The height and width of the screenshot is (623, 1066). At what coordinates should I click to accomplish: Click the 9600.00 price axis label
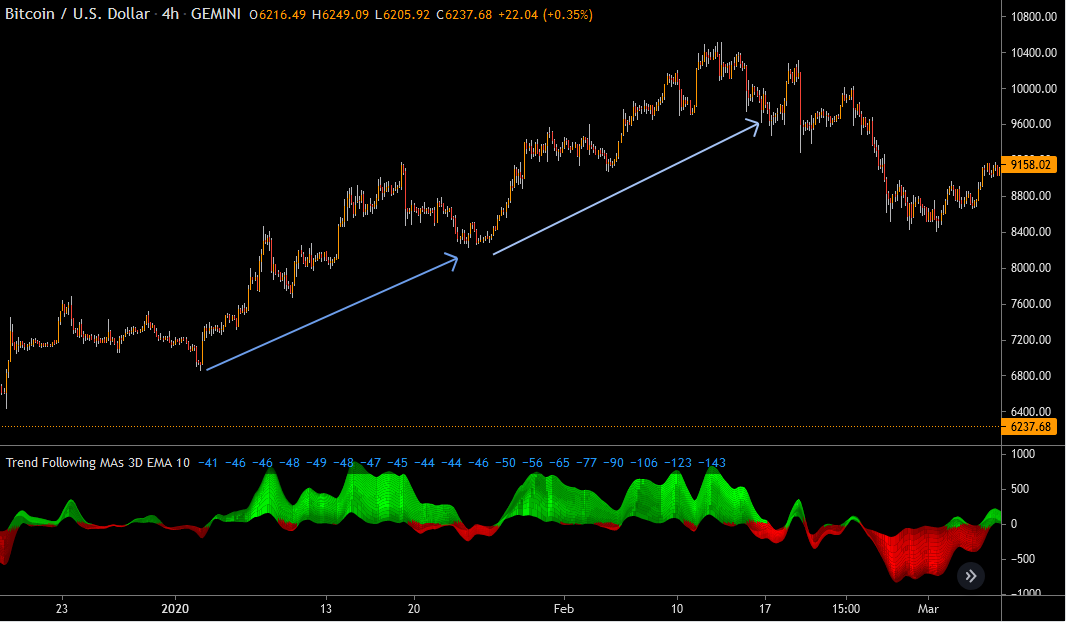pyautogui.click(x=1033, y=124)
